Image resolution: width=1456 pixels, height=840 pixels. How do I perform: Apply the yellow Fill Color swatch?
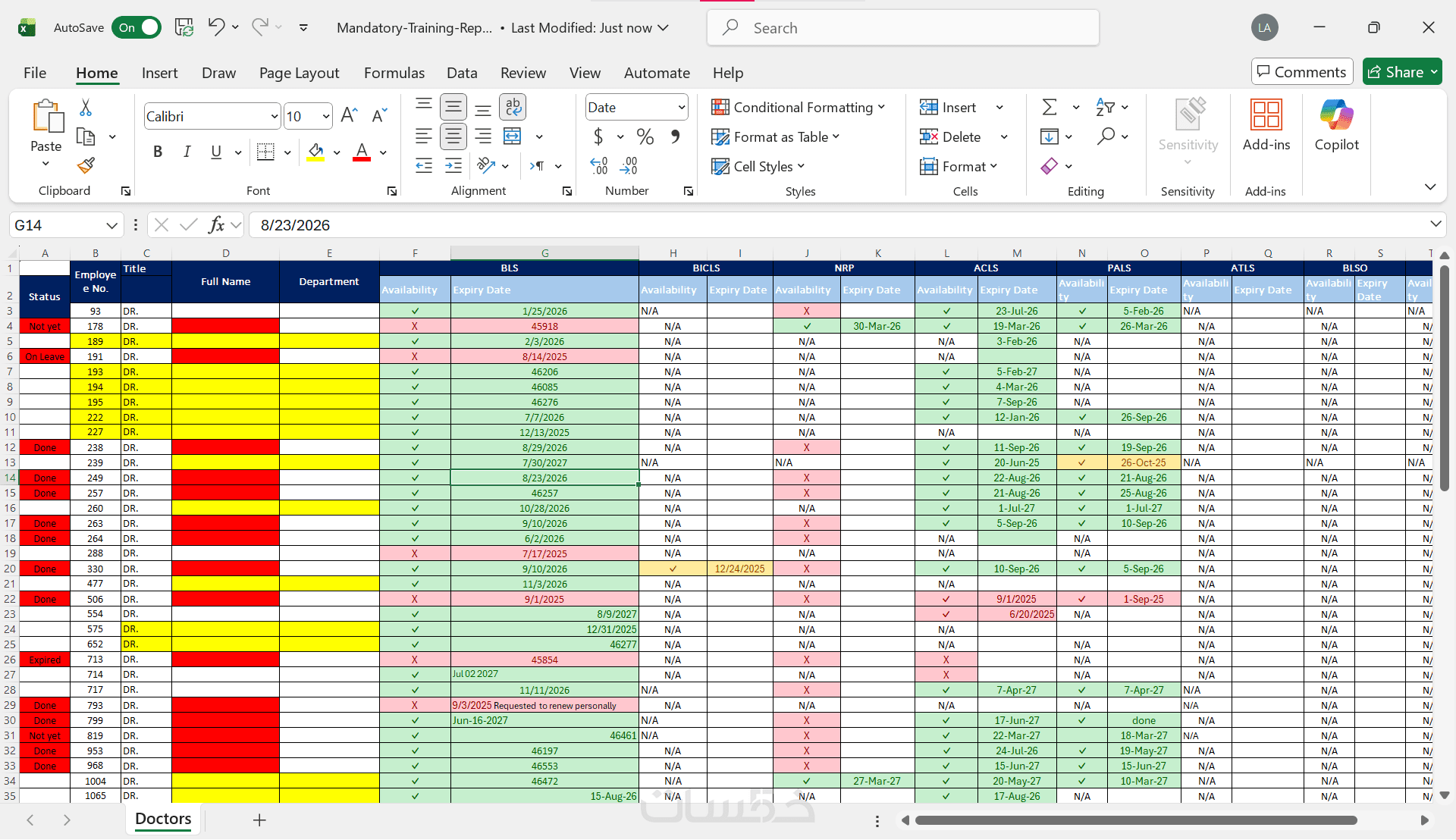click(316, 152)
